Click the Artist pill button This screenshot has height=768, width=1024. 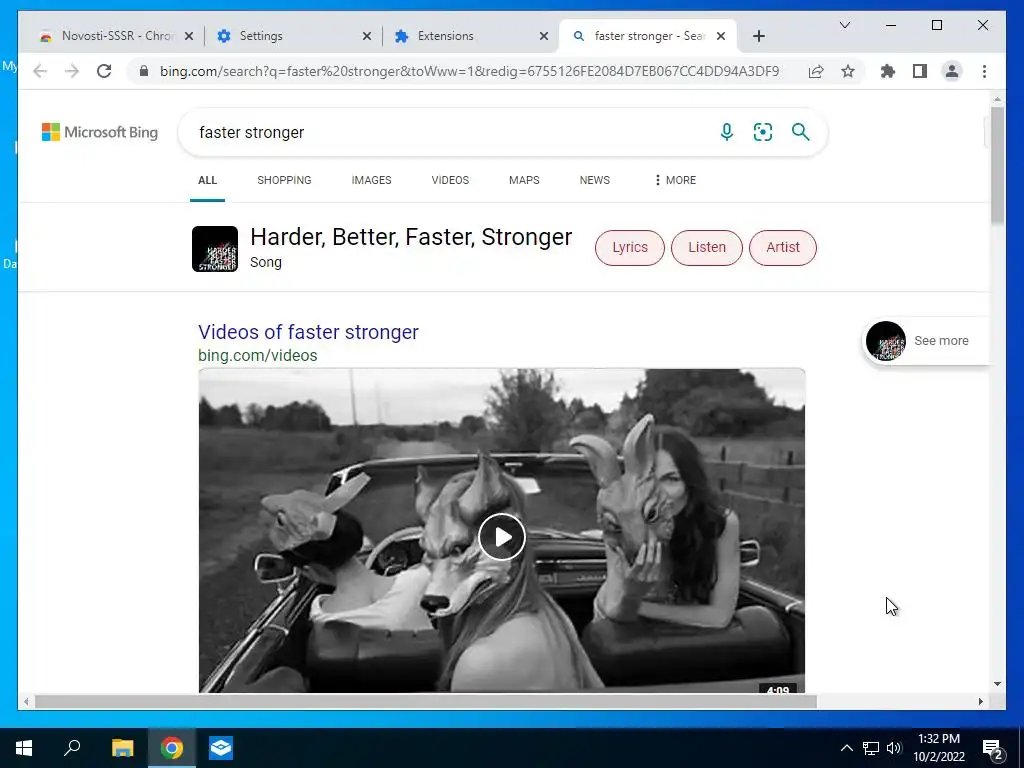tap(782, 248)
